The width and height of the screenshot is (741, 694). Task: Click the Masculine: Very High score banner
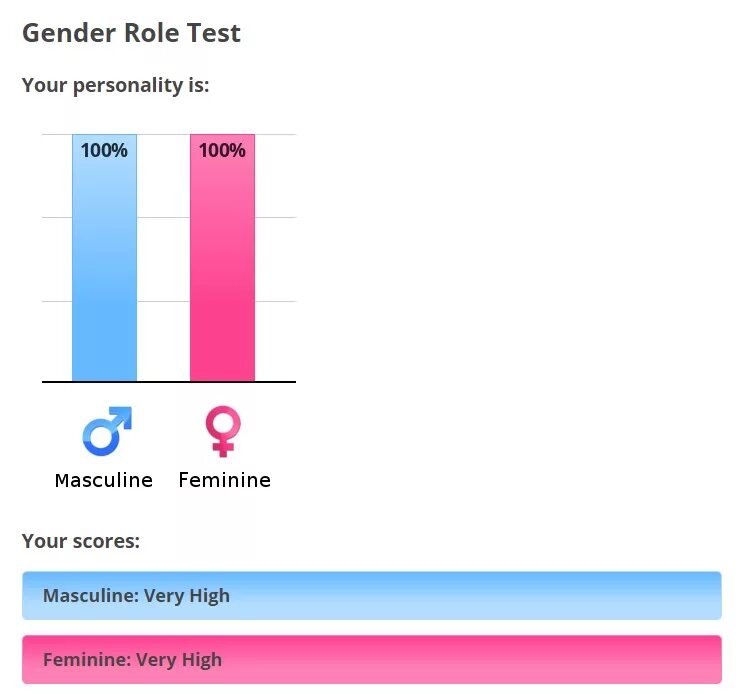click(x=372, y=595)
